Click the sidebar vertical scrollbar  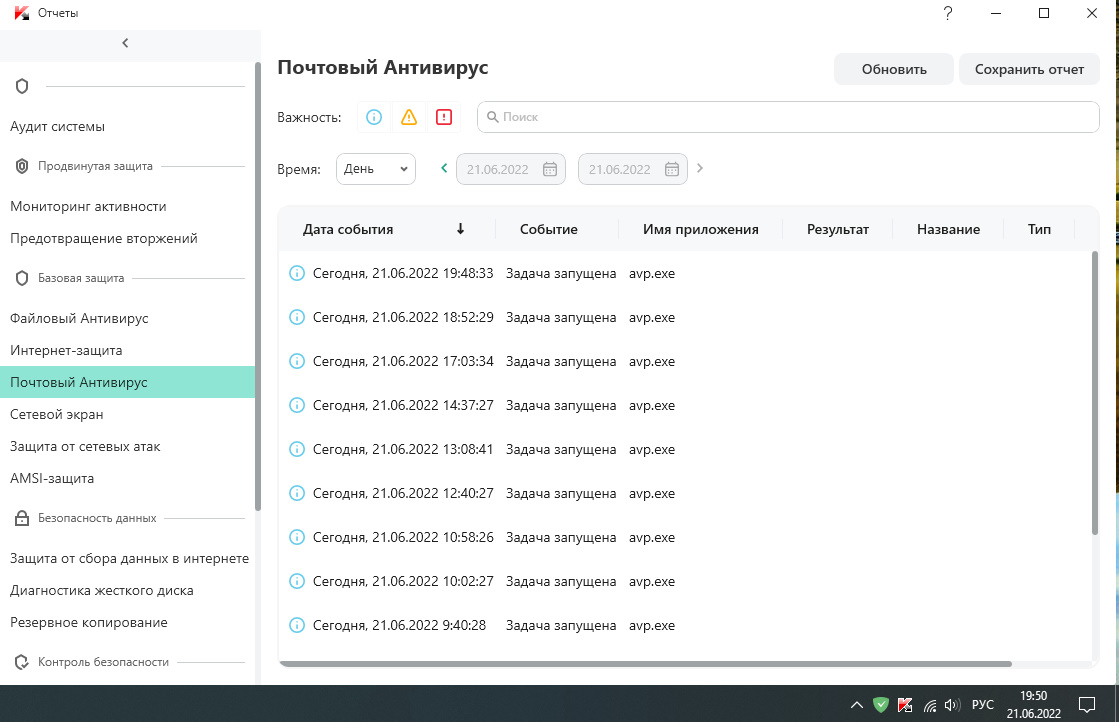pos(258,285)
